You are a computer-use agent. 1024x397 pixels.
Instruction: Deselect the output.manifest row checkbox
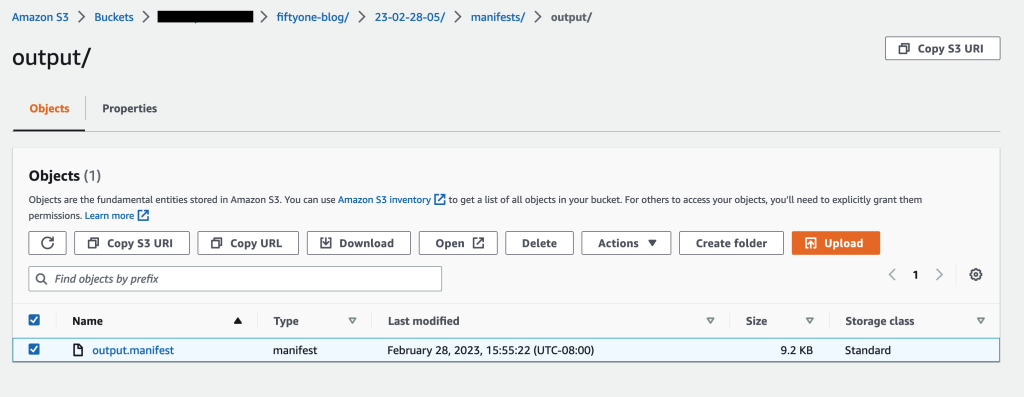pyautogui.click(x=34, y=349)
